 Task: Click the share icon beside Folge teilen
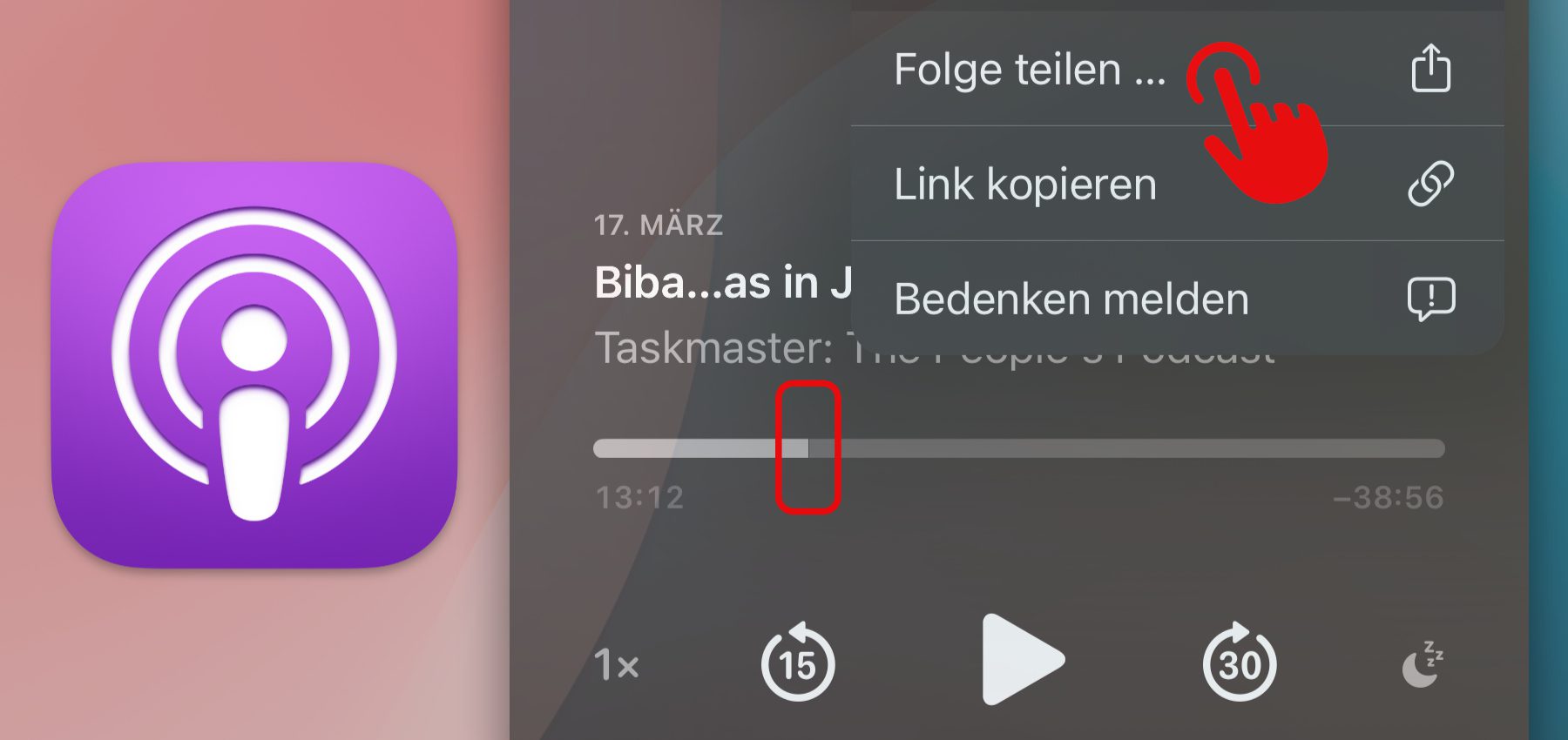point(1430,68)
